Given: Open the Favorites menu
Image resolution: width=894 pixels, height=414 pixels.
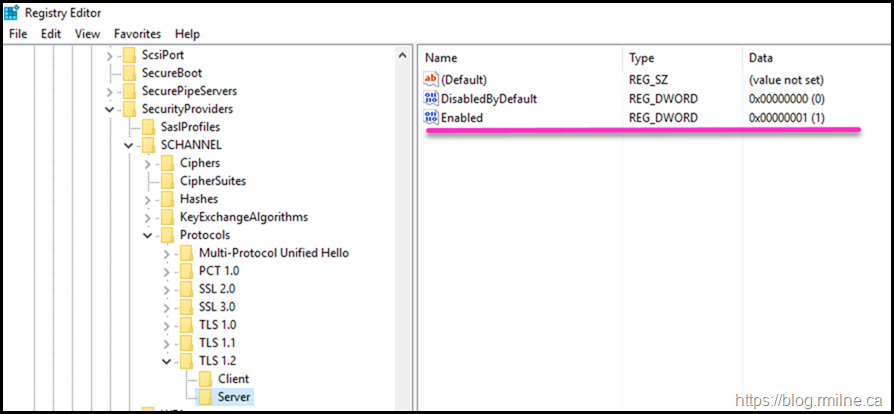Looking at the screenshot, I should pos(137,33).
